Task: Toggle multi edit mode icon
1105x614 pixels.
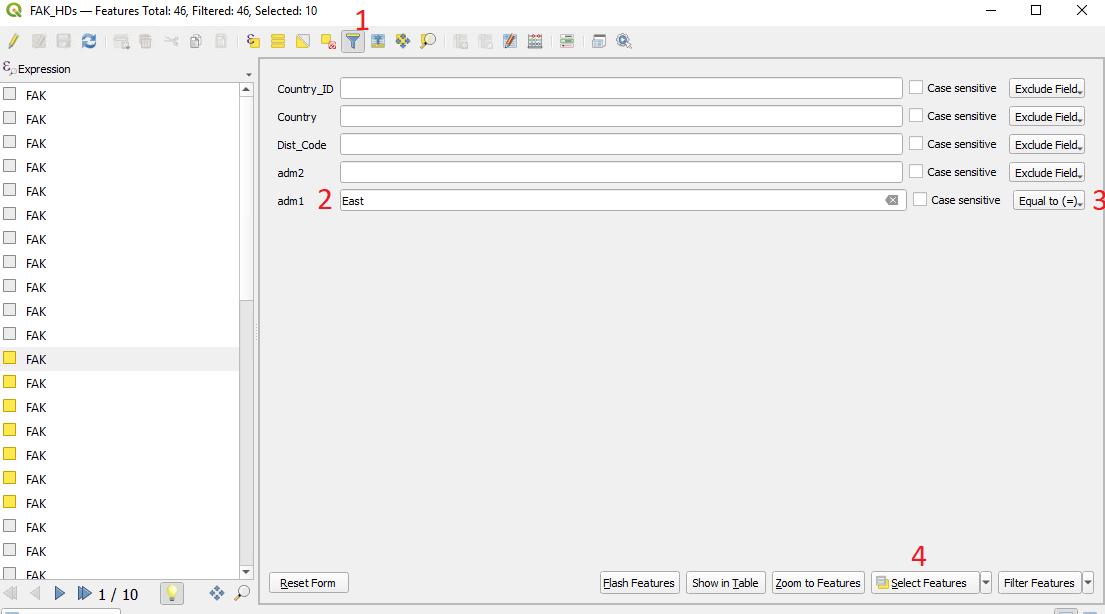Action: tap(39, 41)
